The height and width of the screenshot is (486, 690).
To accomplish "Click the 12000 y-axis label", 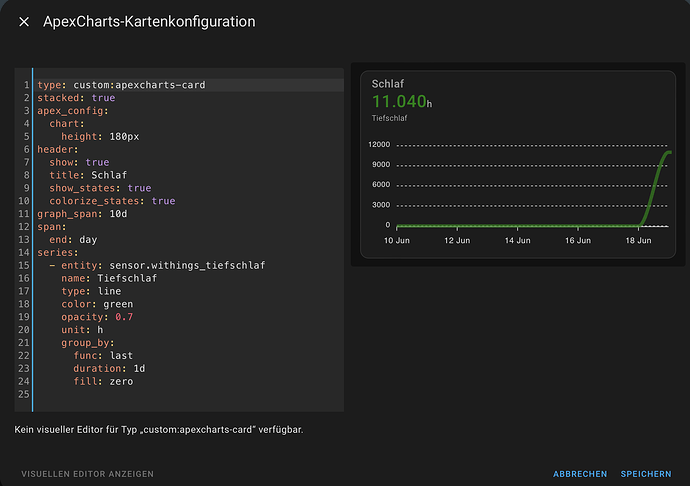I will (379, 144).
